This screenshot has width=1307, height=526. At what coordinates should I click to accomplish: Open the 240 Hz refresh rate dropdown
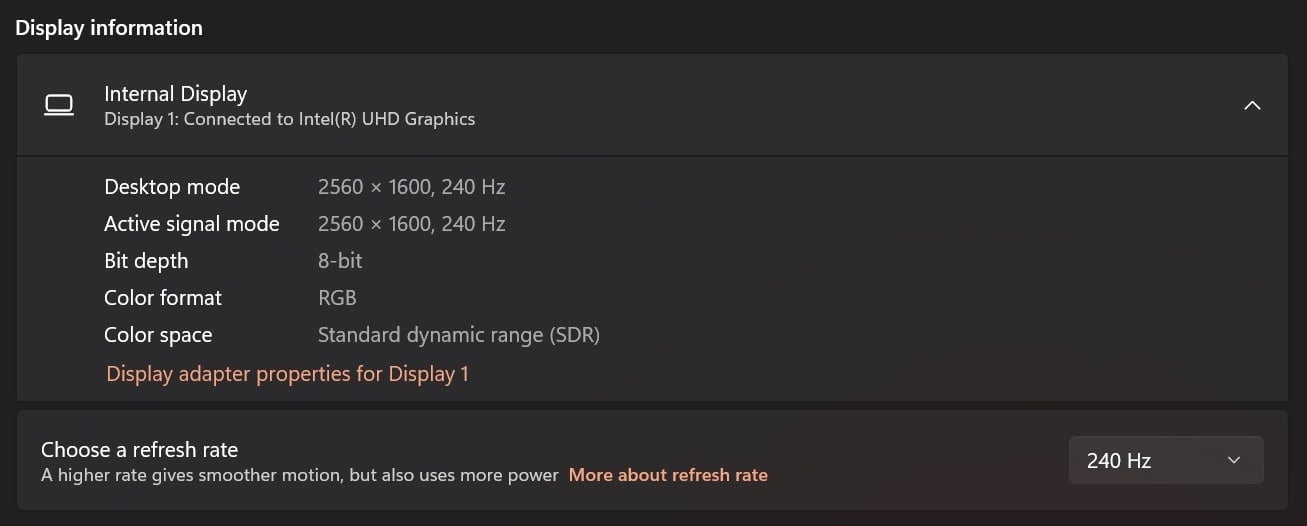tap(1166, 460)
